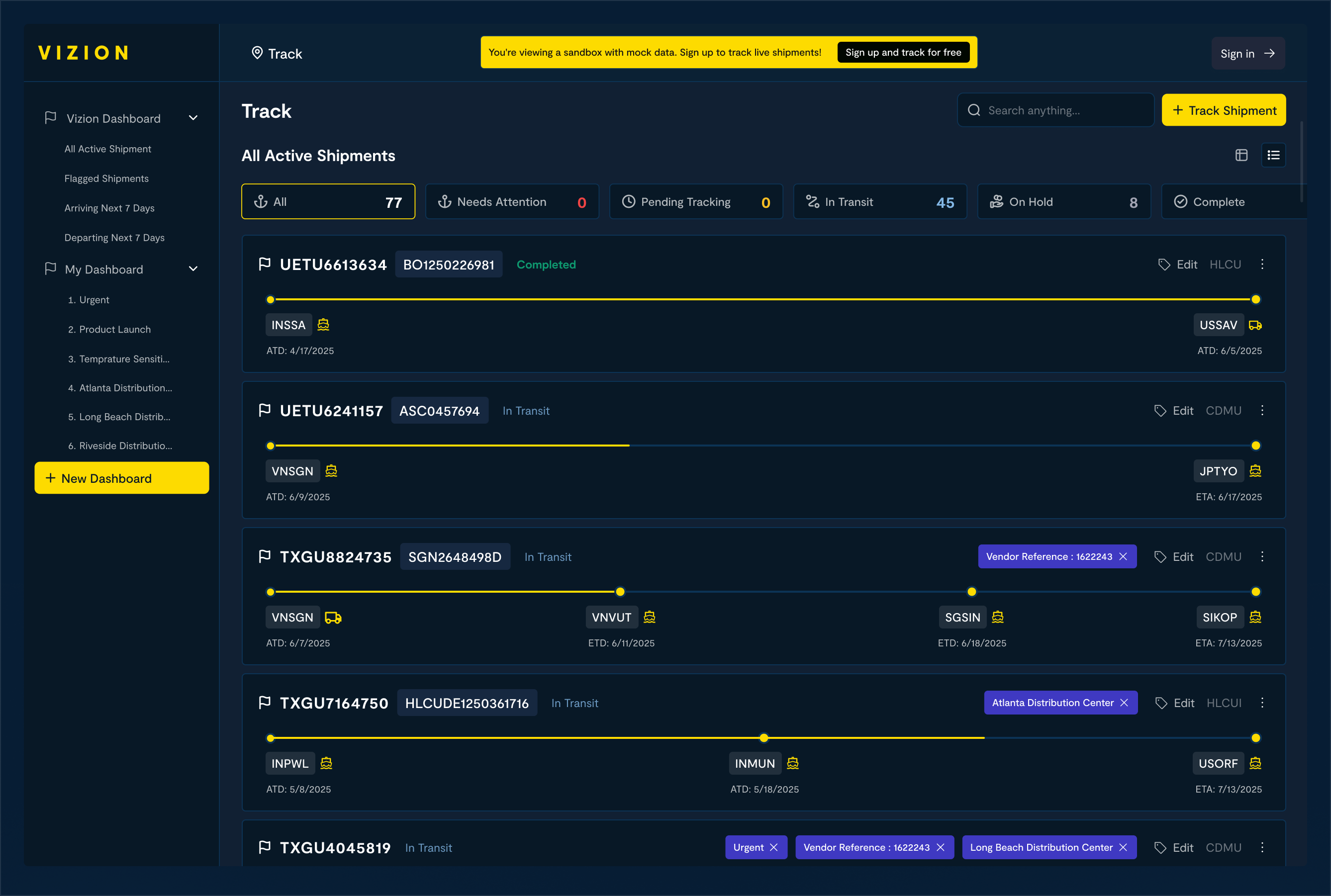Flag shipment UETU6613634
The width and height of the screenshot is (1331, 896).
[x=264, y=264]
